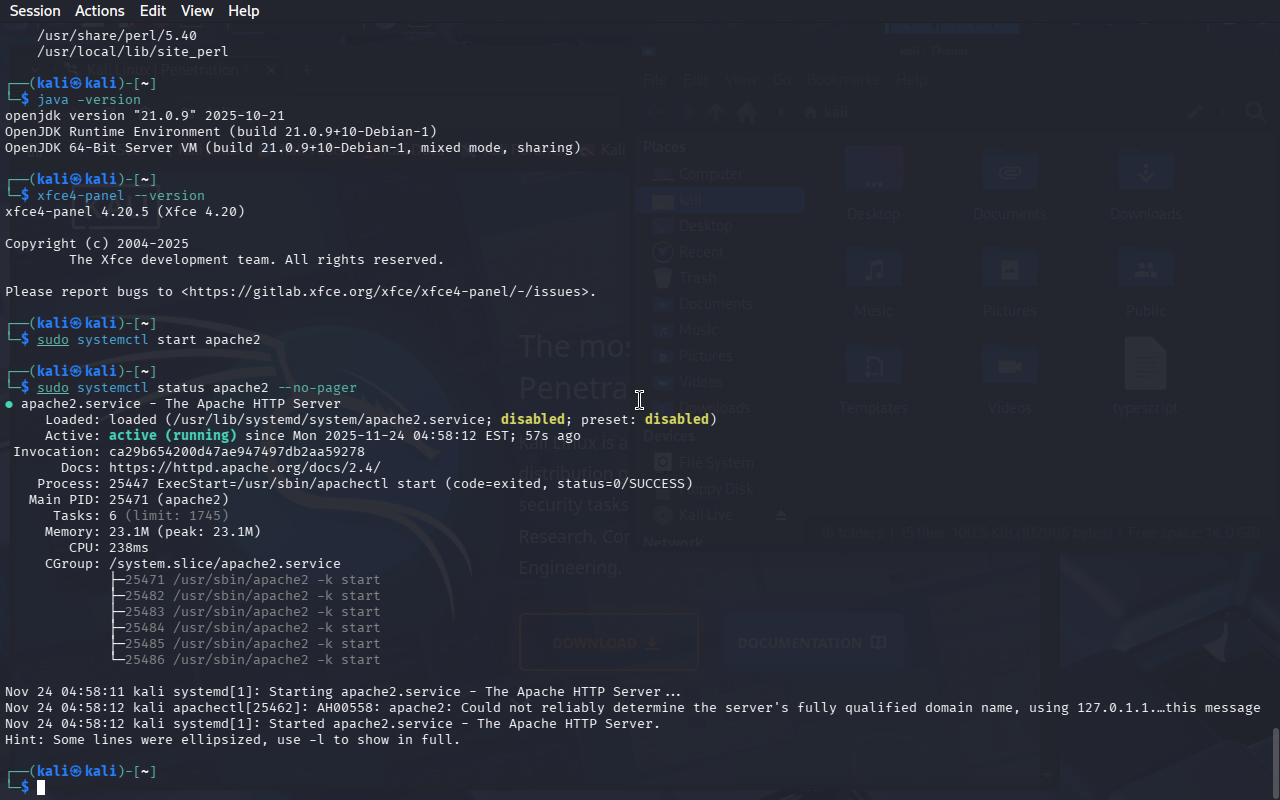Click the last CGroup process 25486 entry
1280x800 pixels.
coord(252,660)
